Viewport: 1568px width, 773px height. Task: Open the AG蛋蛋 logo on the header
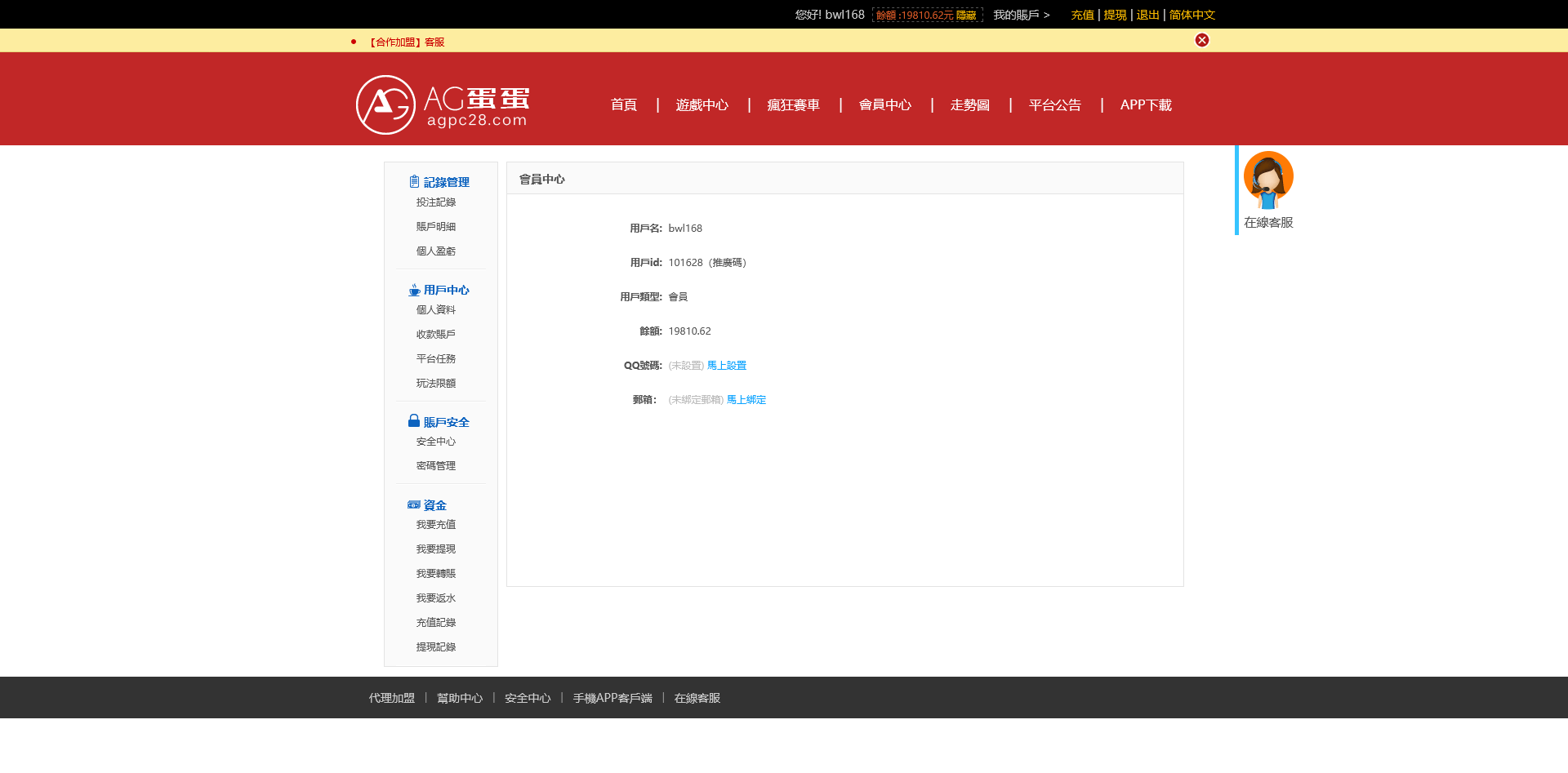tap(441, 104)
